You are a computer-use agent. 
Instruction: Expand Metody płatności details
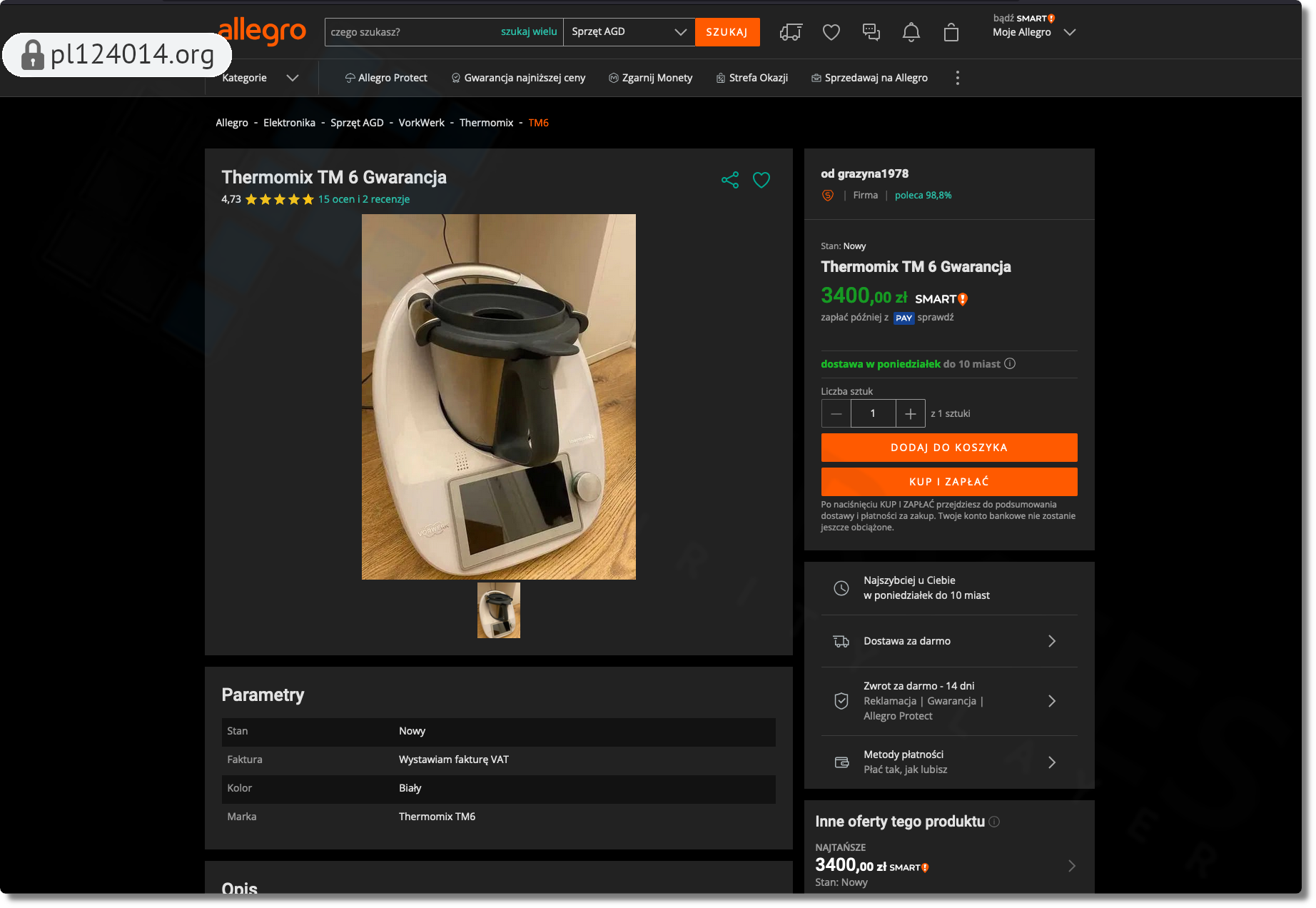pos(948,762)
